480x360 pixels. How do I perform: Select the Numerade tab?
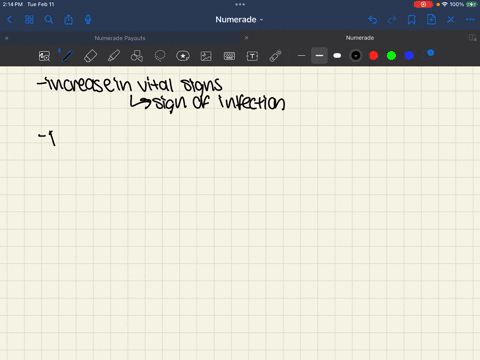360,38
